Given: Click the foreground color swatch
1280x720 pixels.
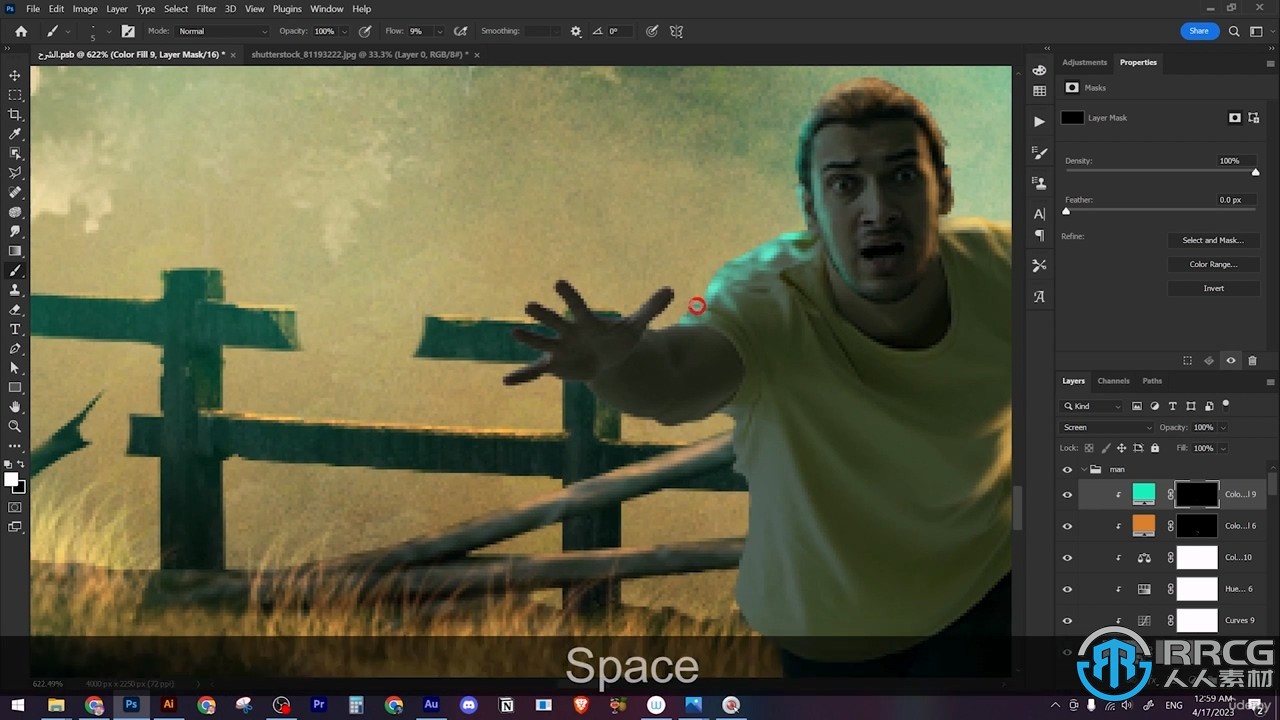Looking at the screenshot, I should coord(11,480).
